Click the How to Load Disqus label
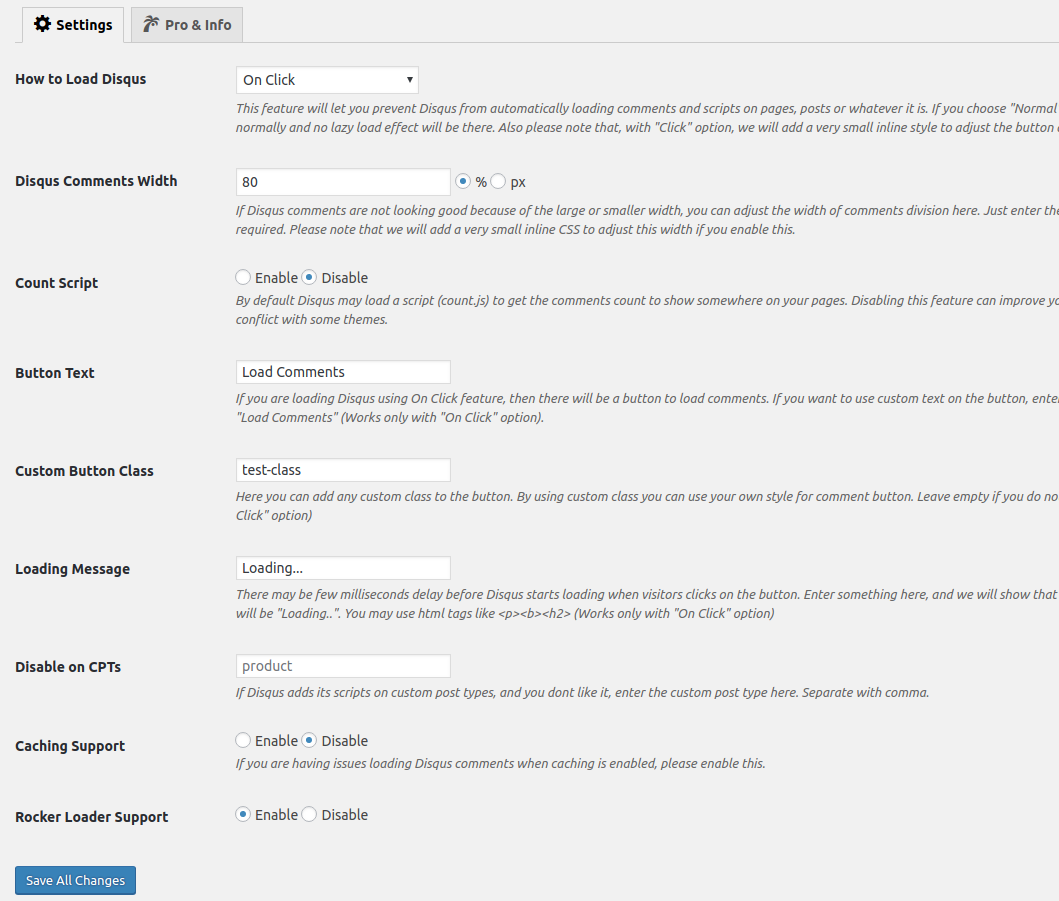 point(81,79)
